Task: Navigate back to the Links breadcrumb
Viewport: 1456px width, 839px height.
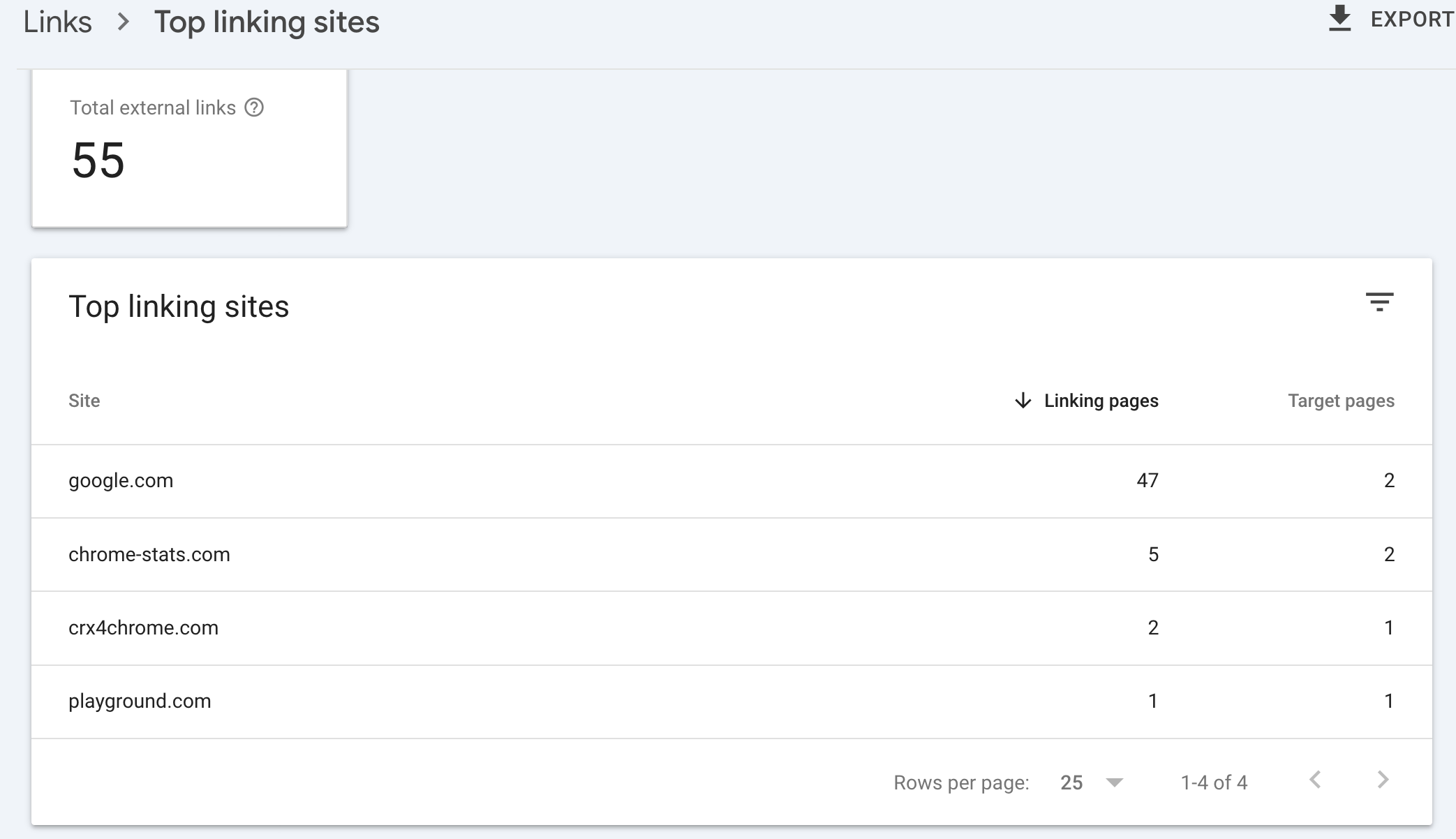Action: [x=57, y=22]
